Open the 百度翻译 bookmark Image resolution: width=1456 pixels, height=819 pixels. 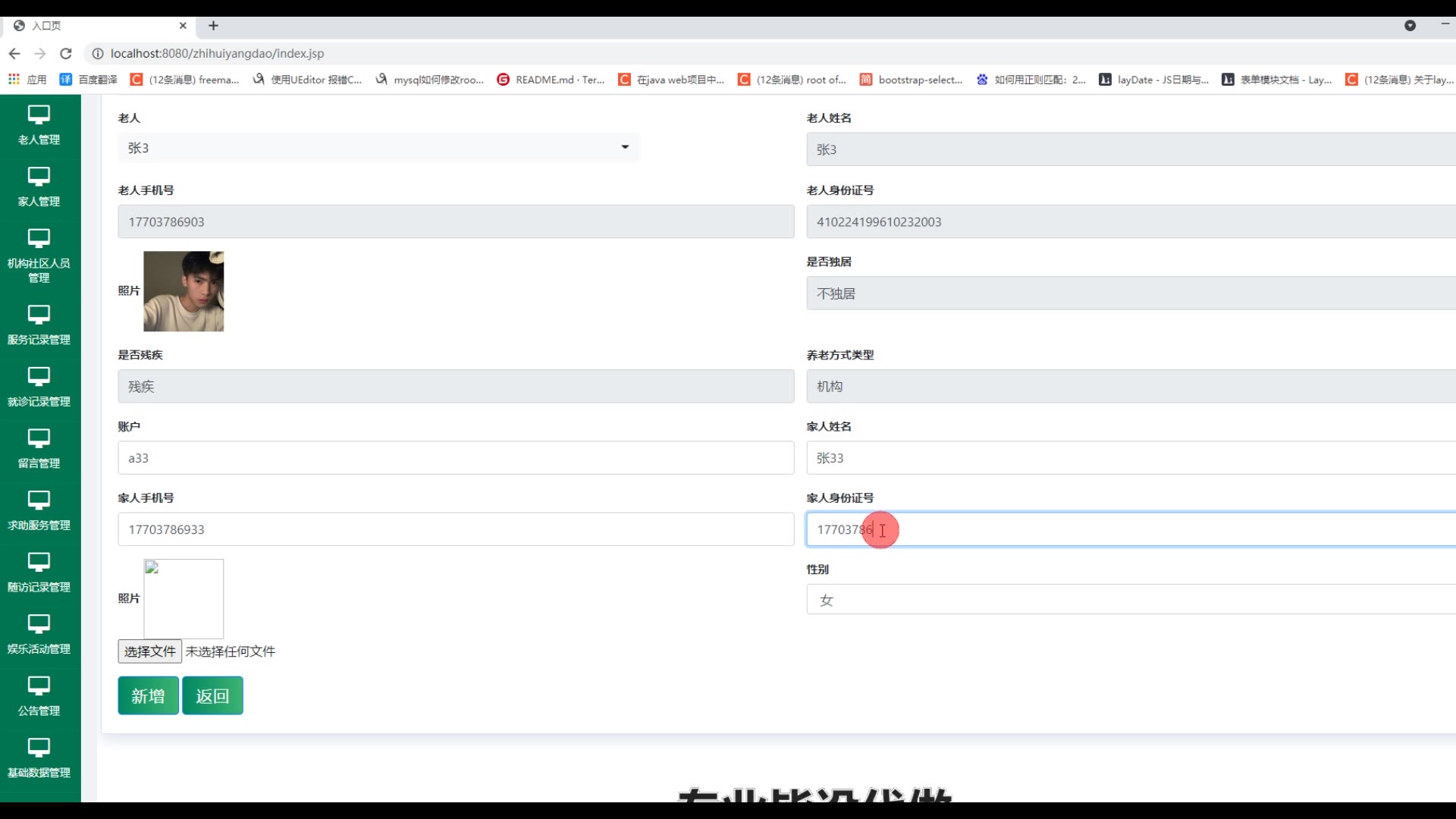[x=89, y=80]
